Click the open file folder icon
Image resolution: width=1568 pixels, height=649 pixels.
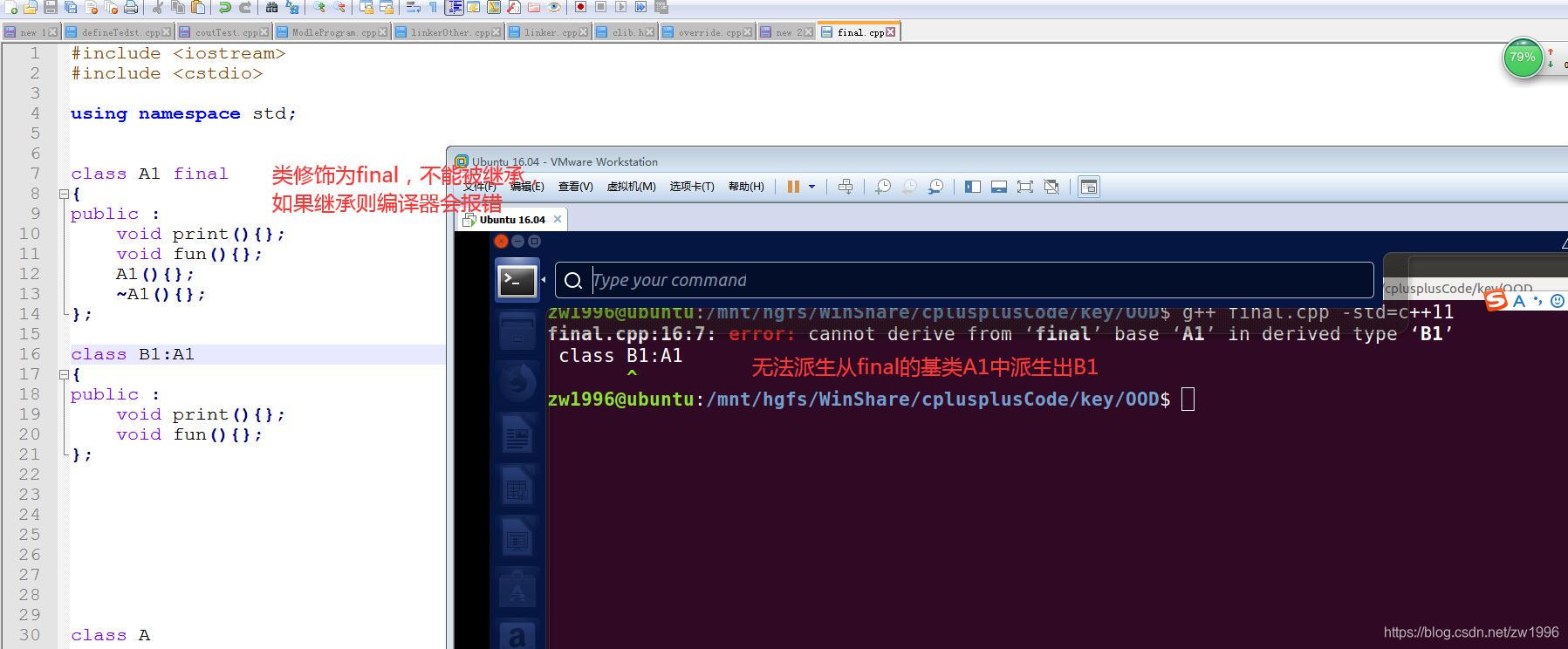(30, 7)
